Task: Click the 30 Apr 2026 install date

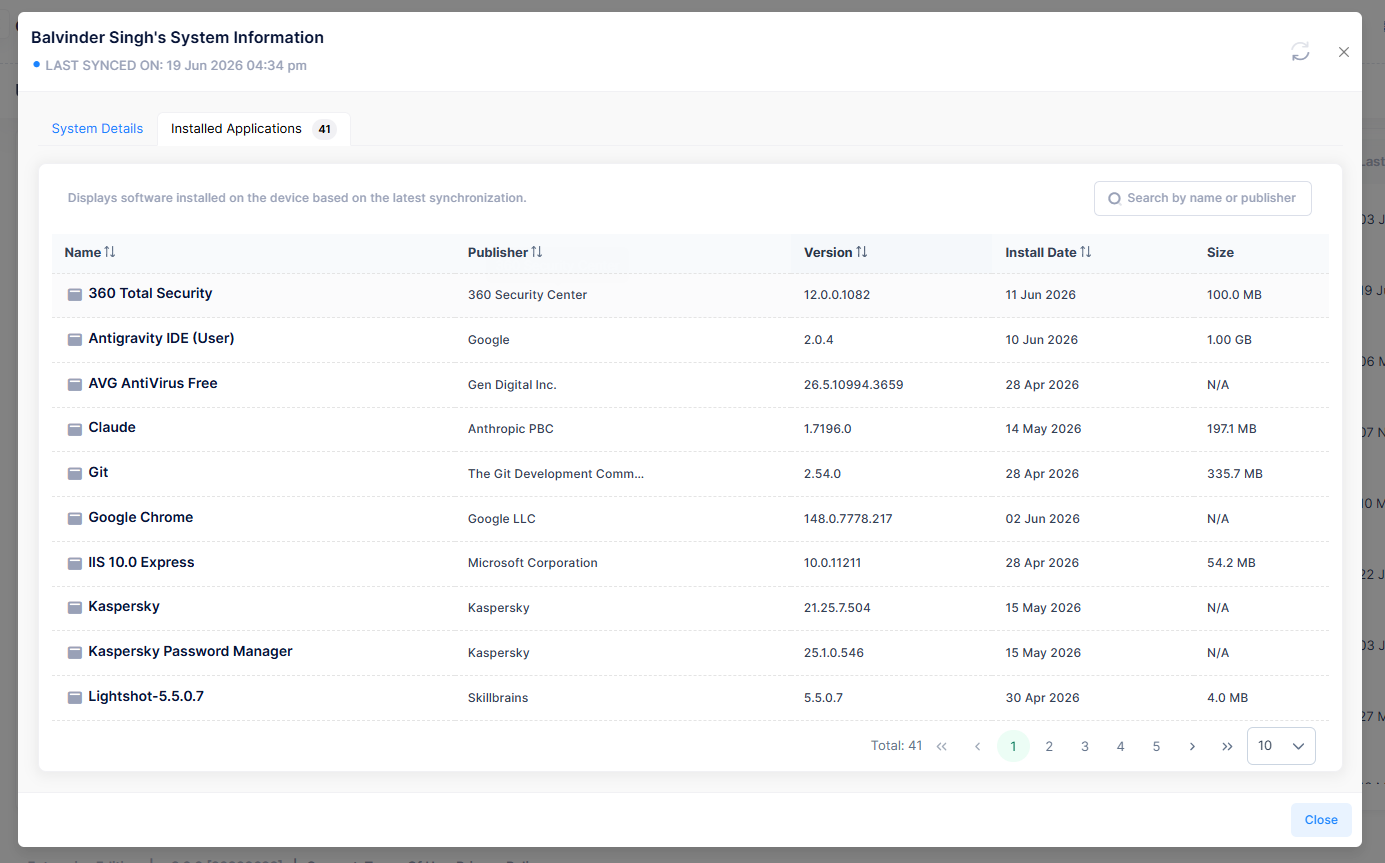Action: (1043, 698)
